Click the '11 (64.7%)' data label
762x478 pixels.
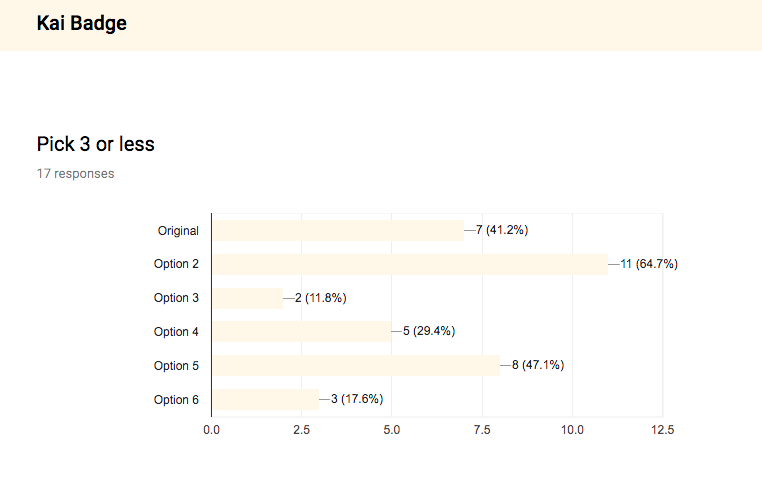click(649, 264)
